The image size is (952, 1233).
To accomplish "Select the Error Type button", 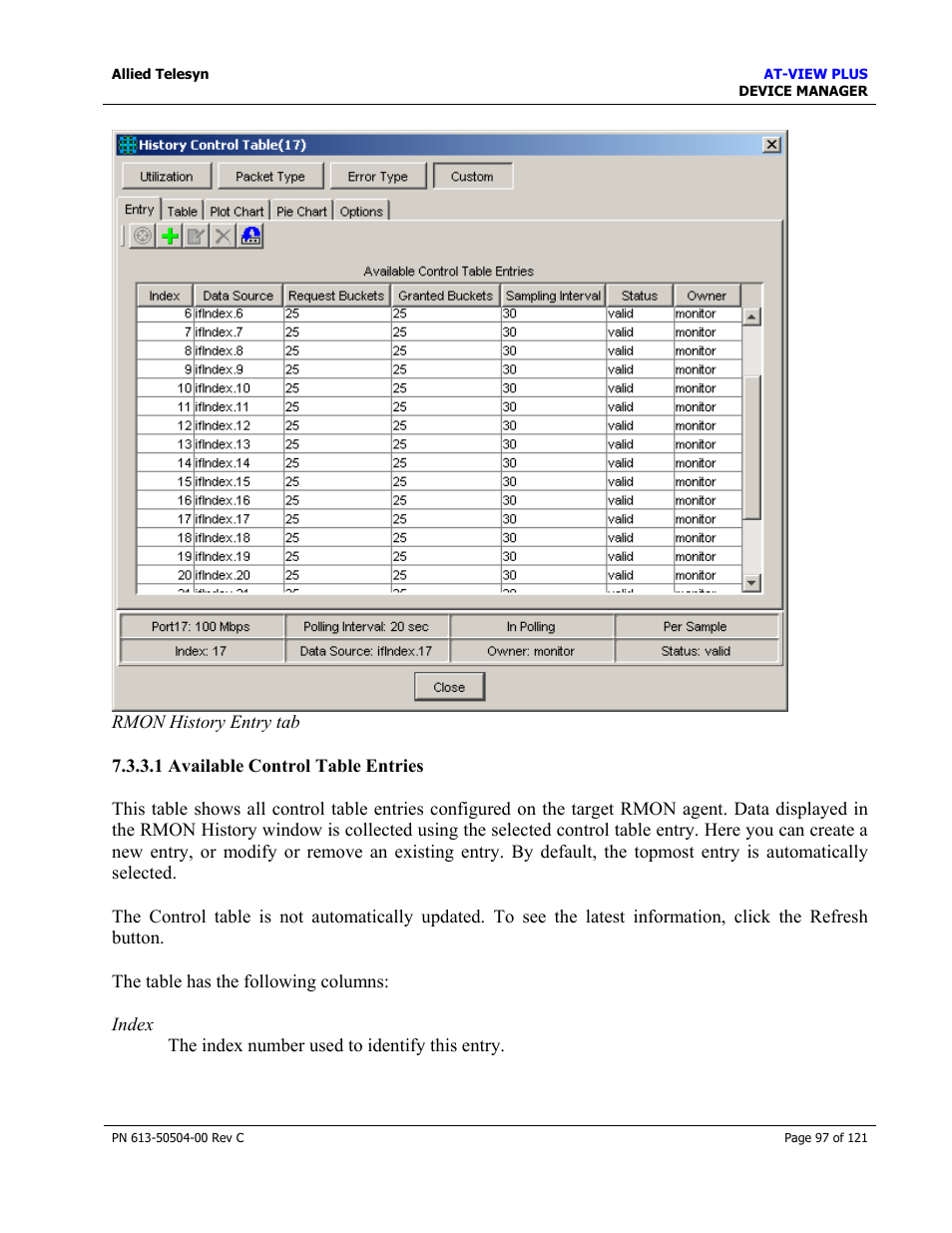I will [x=378, y=177].
